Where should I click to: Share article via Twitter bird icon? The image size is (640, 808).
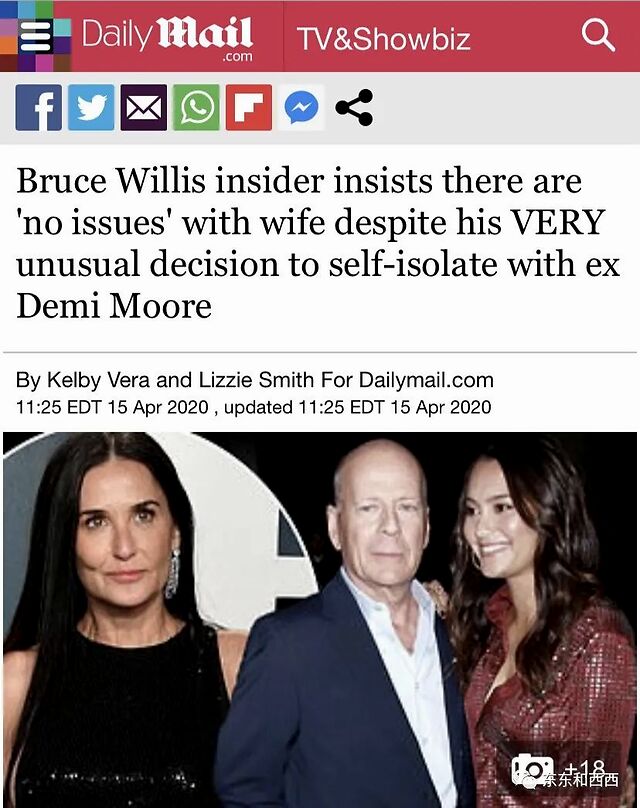[91, 107]
